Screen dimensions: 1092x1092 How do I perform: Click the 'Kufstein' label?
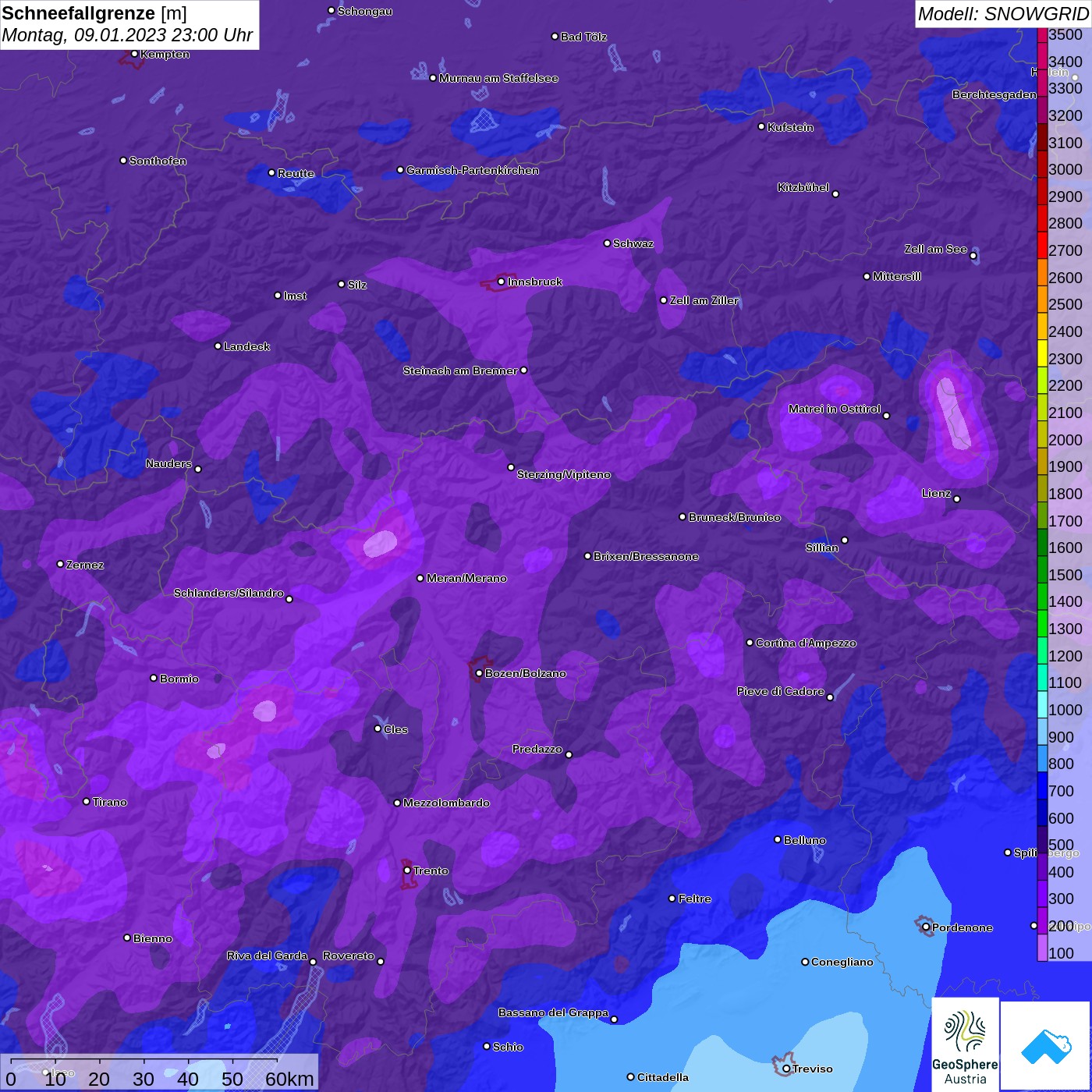[x=790, y=127]
